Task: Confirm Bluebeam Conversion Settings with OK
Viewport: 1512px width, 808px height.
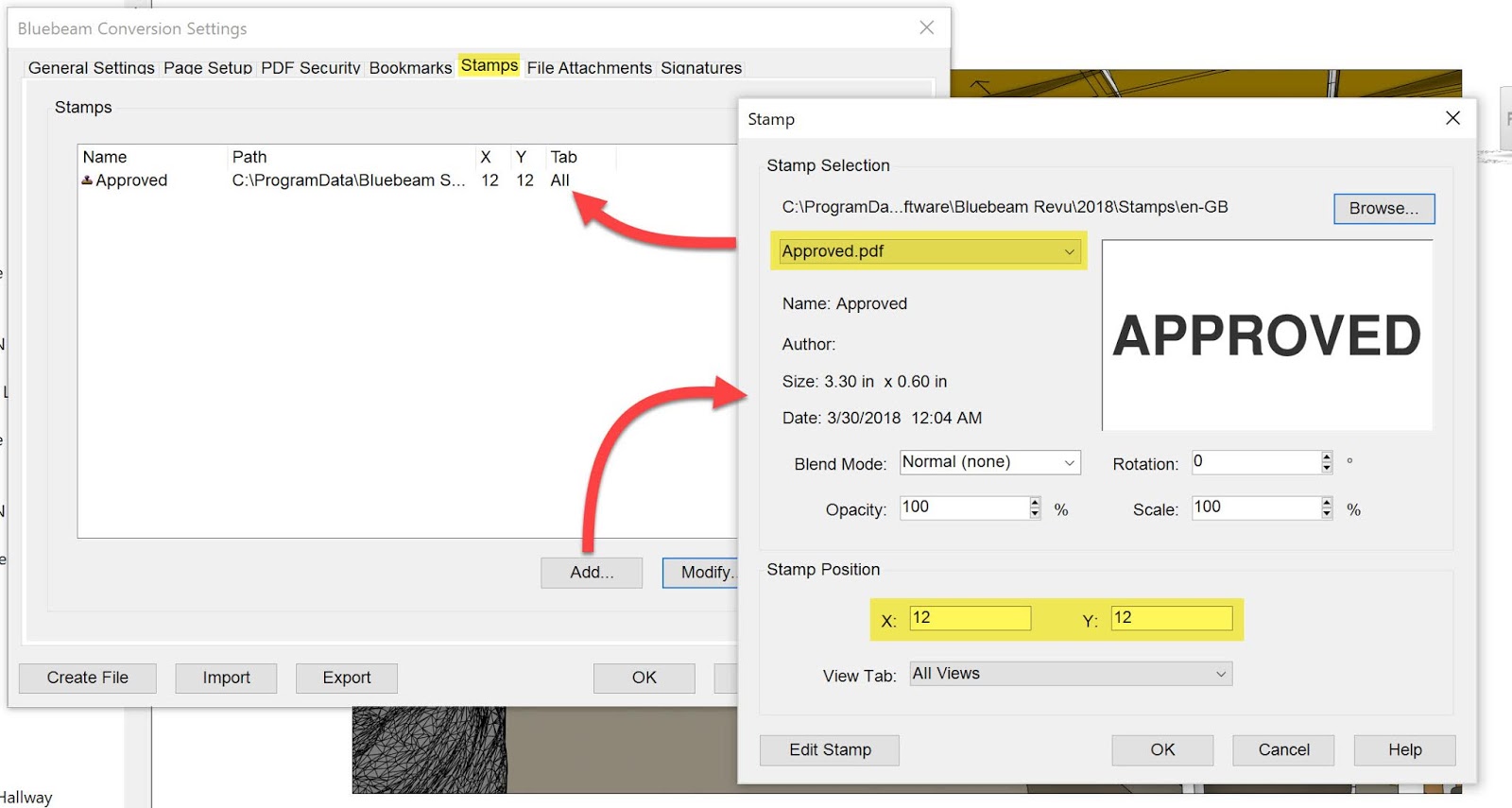Action: (644, 678)
